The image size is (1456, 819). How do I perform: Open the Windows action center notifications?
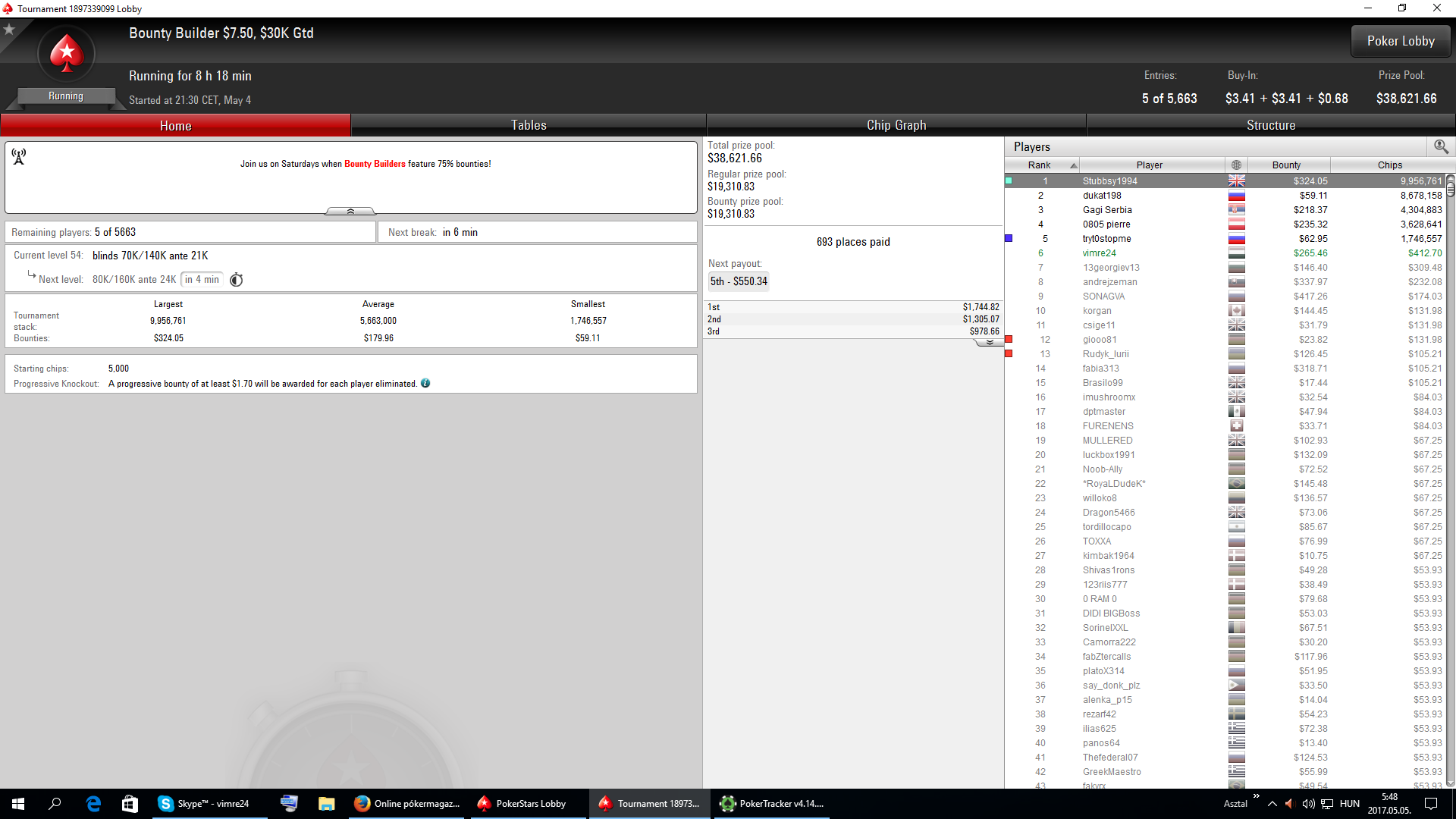tap(1431, 804)
